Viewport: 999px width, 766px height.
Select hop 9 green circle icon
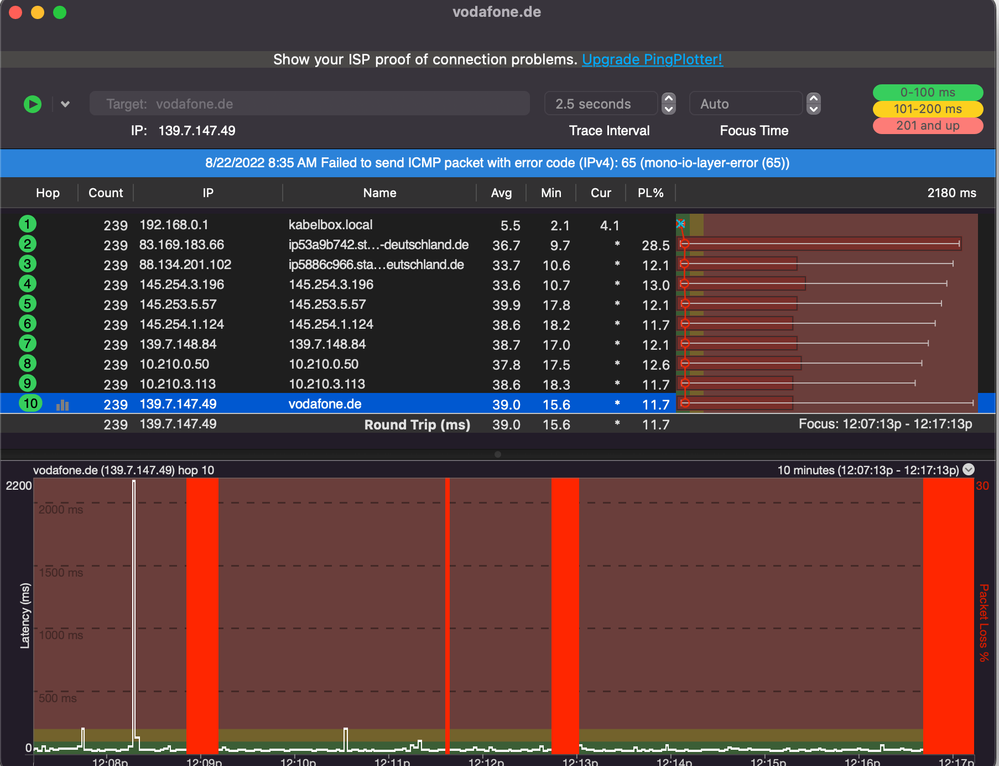(x=27, y=383)
